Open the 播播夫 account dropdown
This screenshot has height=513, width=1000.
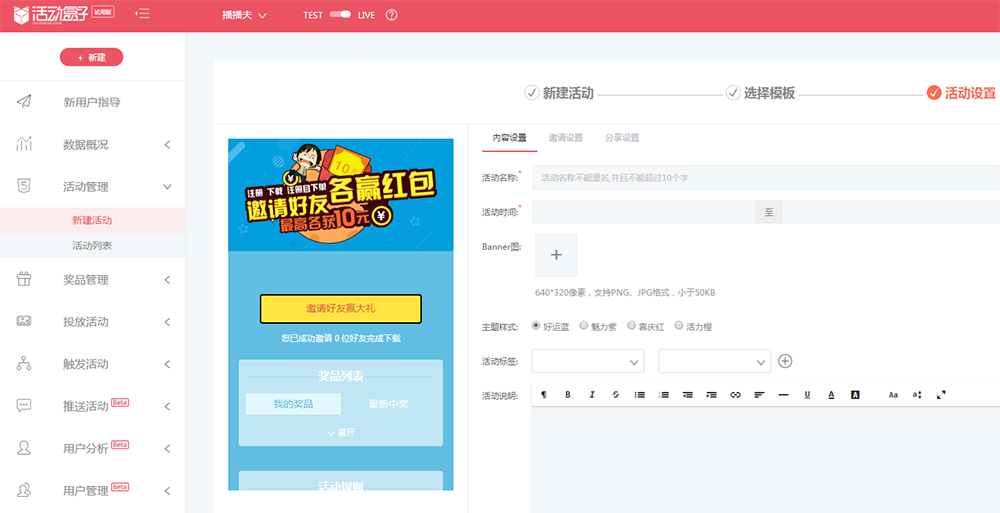click(244, 15)
